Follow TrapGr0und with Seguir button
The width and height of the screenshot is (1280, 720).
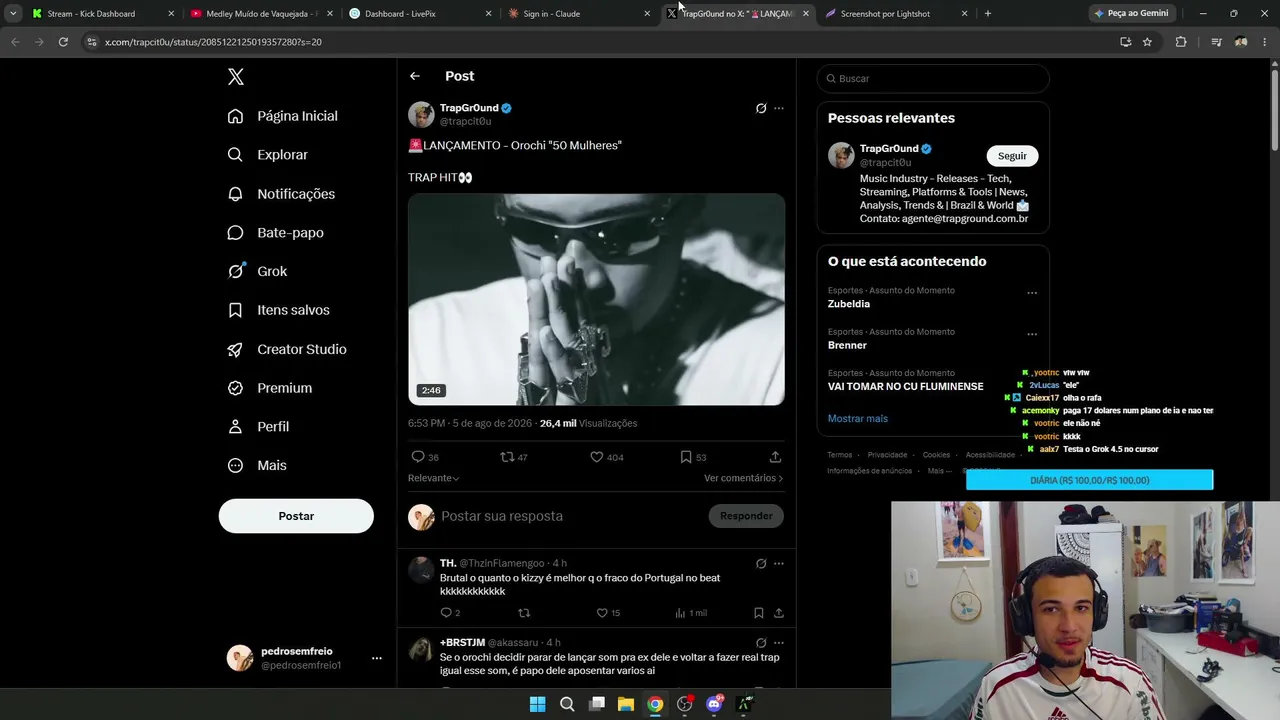1012,156
